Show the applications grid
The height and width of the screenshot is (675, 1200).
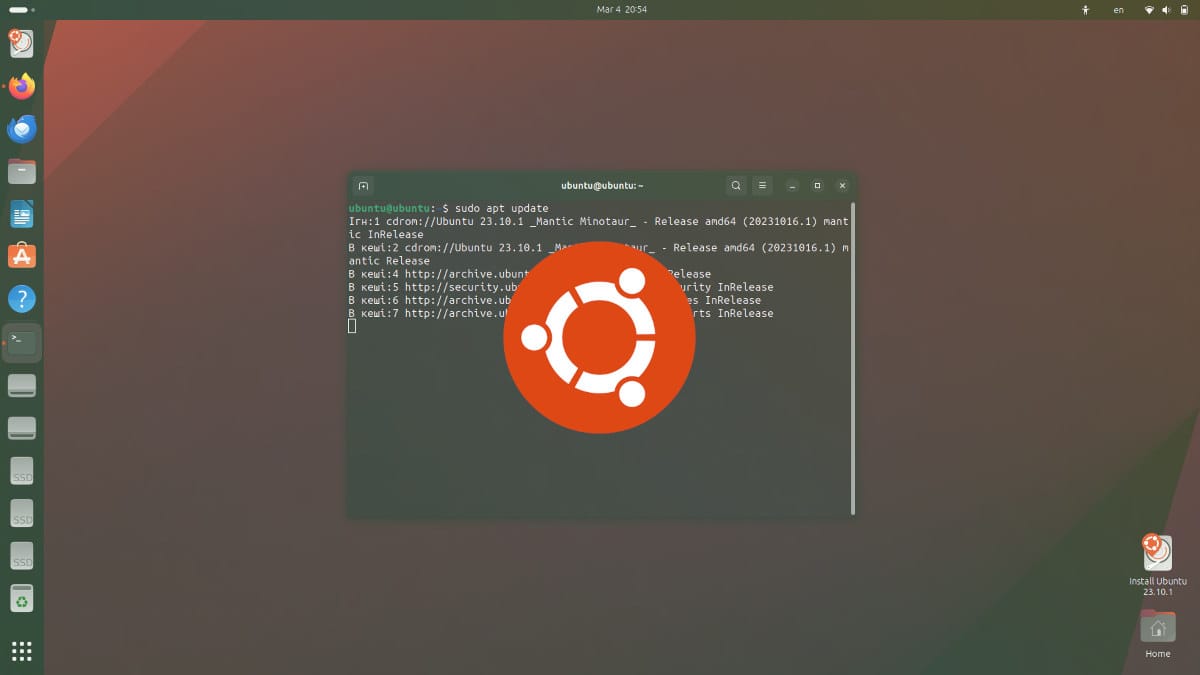point(22,651)
